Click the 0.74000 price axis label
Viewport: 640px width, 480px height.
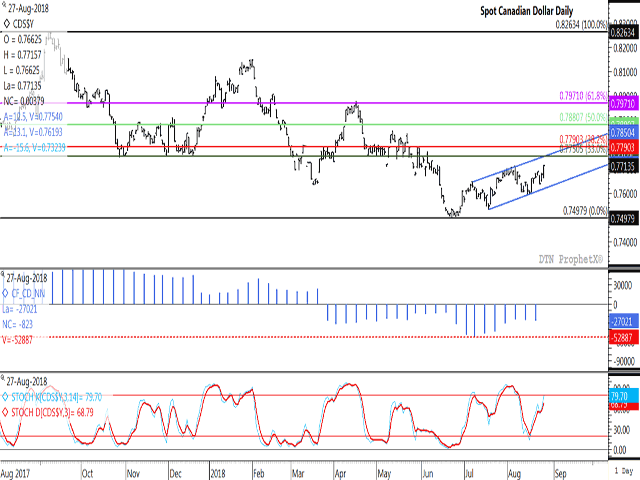pyautogui.click(x=625, y=242)
